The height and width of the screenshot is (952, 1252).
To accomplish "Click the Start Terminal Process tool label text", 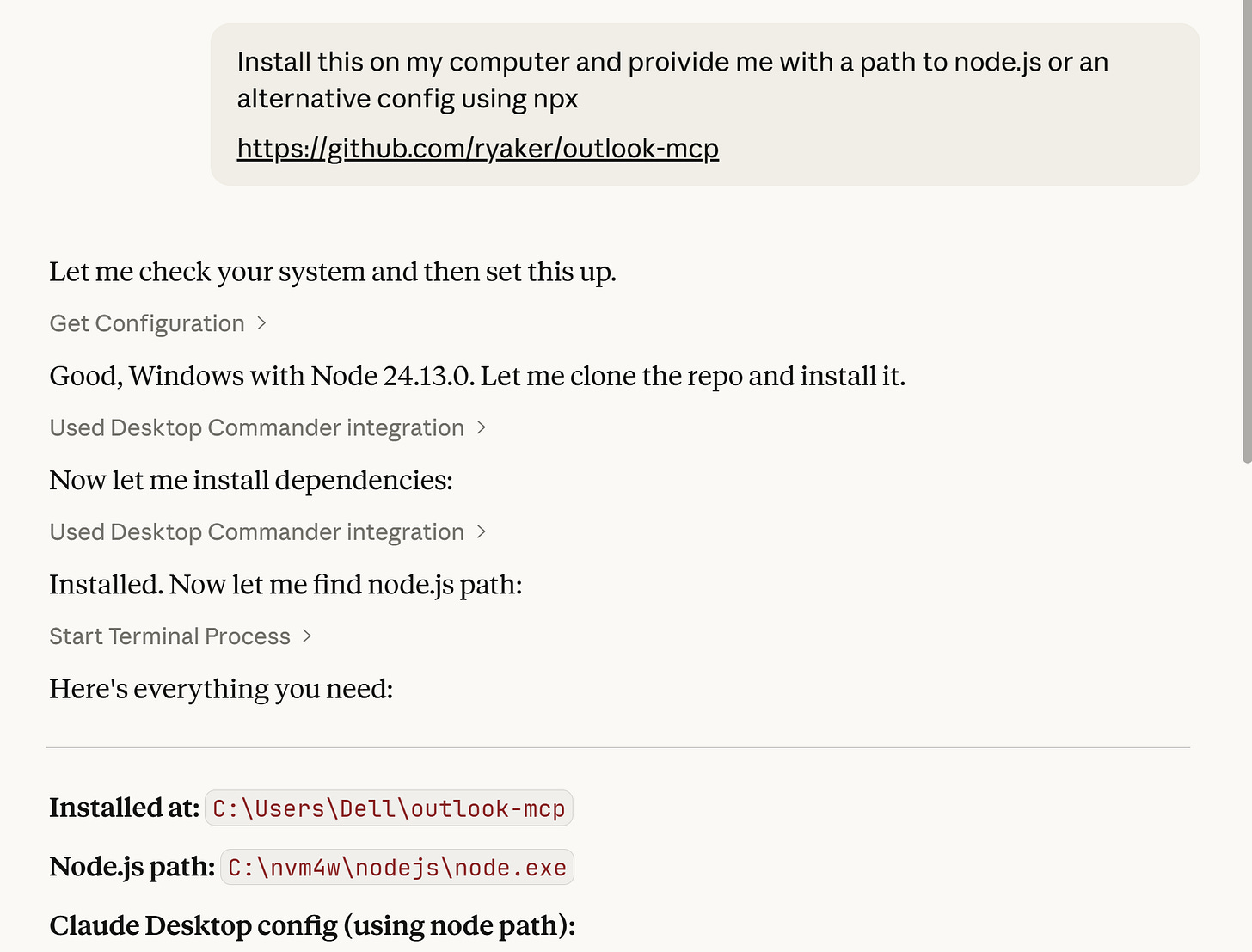I will 169,636.
